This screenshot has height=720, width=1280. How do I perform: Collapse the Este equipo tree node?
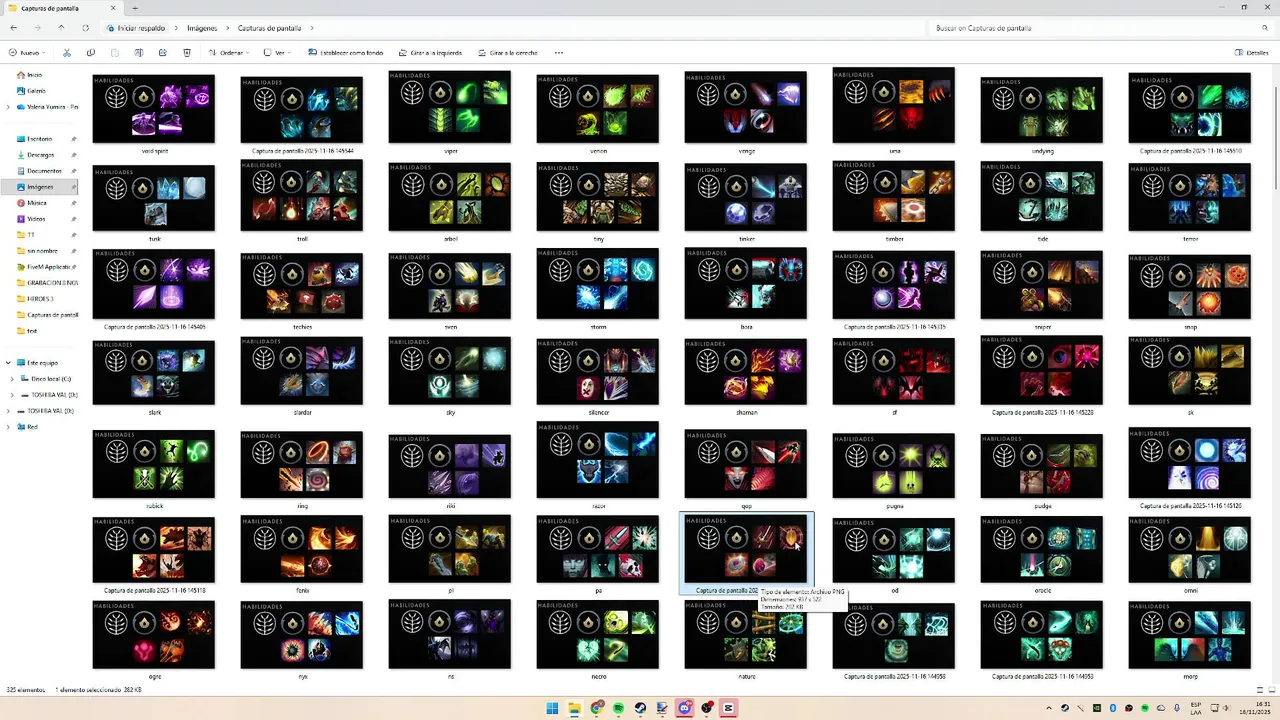coord(9,363)
